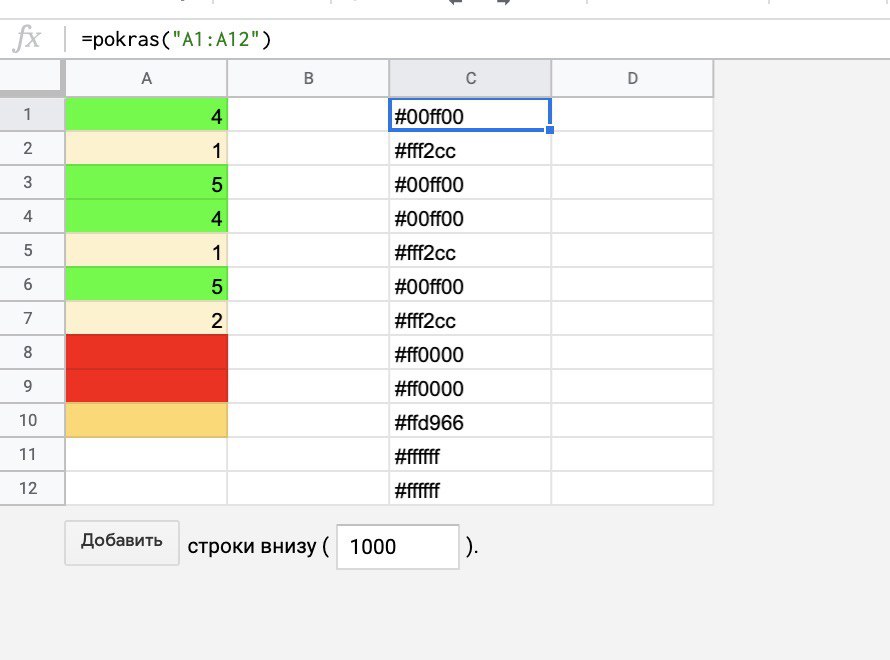890x660 pixels.
Task: Click empty cell B8
Action: point(308,353)
